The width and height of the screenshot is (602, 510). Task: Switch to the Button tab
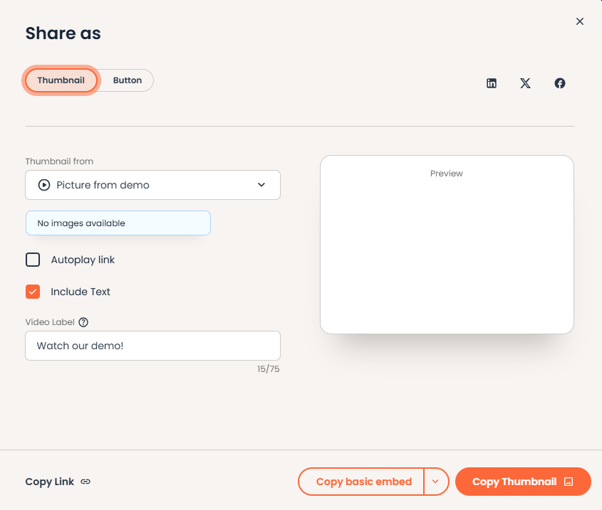pos(127,80)
